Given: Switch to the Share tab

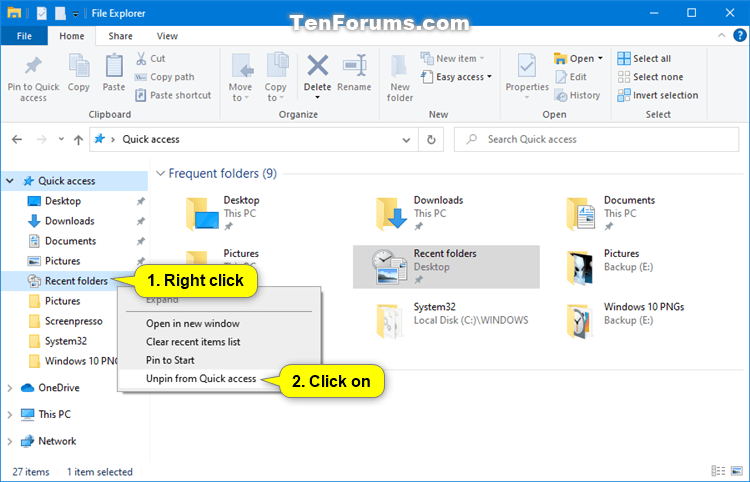Looking at the screenshot, I should pyautogui.click(x=120, y=36).
